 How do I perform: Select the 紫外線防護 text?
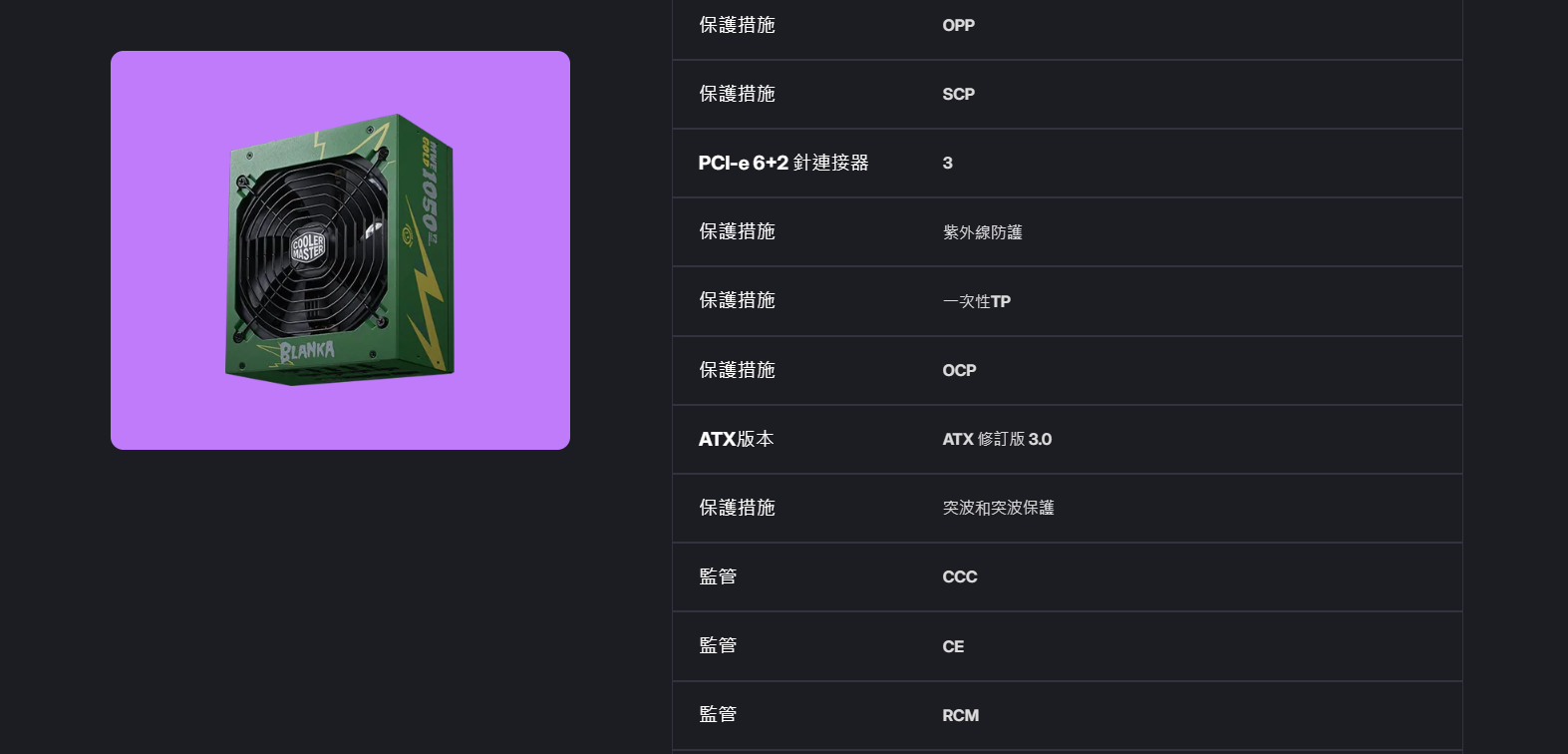[982, 232]
